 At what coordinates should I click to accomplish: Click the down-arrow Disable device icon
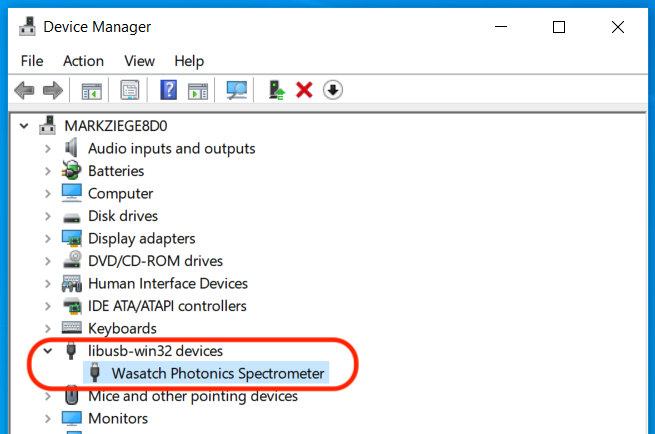pyautogui.click(x=333, y=91)
